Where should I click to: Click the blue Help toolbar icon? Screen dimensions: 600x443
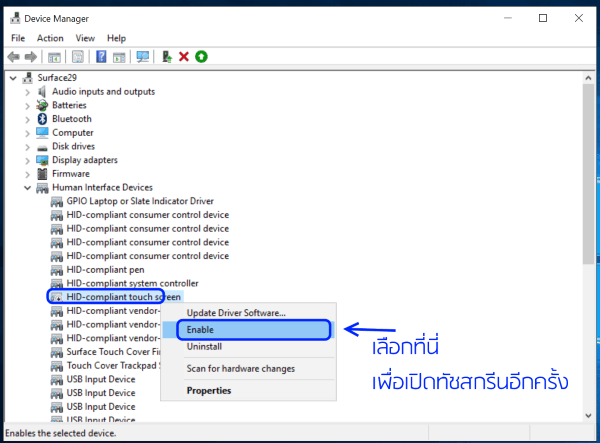coord(101,57)
